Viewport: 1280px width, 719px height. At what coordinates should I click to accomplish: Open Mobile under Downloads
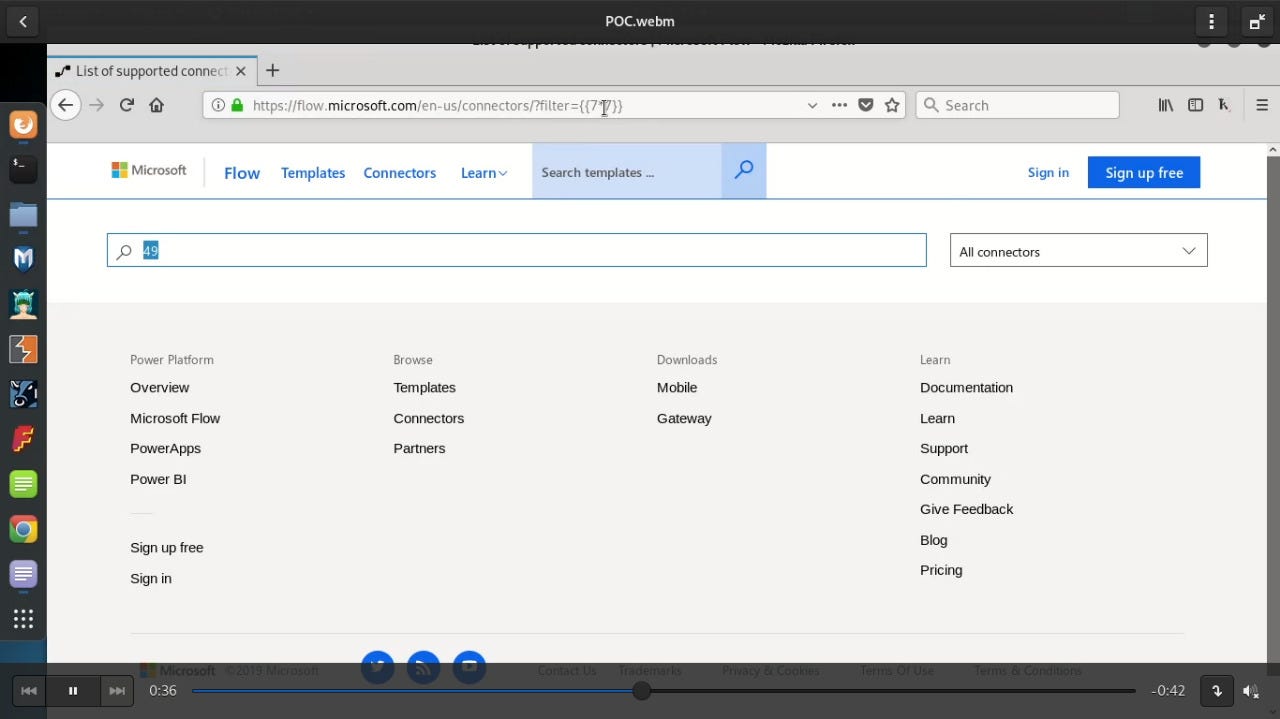[x=677, y=388]
